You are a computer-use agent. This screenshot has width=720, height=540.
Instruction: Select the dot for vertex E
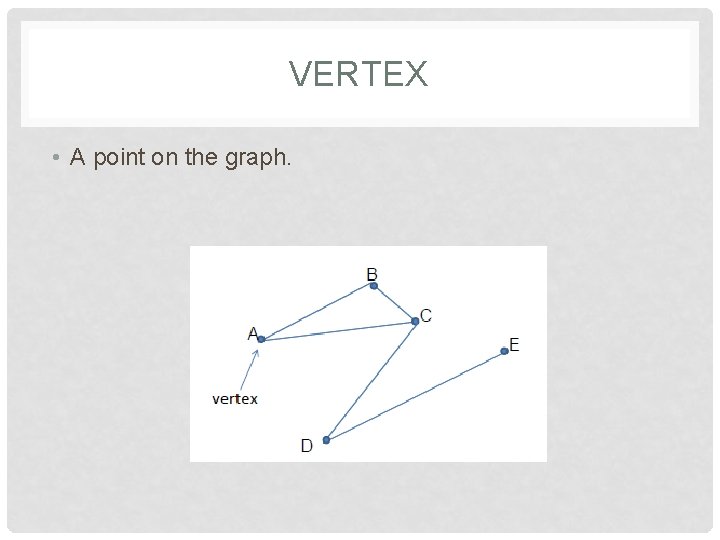pos(505,351)
